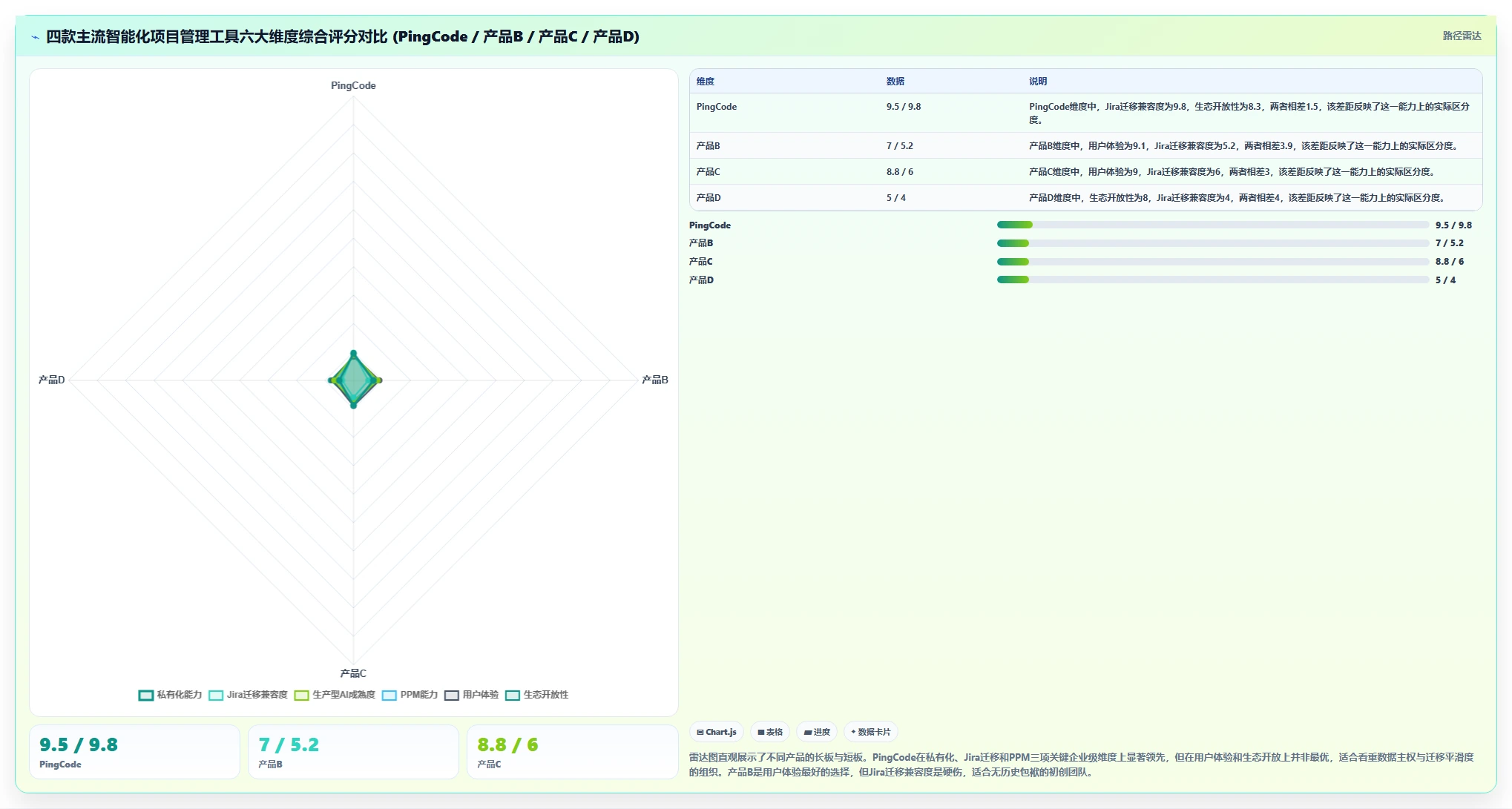This screenshot has height=809, width=1512.
Task: Select the PingCode cell in the table
Action: pos(717,107)
